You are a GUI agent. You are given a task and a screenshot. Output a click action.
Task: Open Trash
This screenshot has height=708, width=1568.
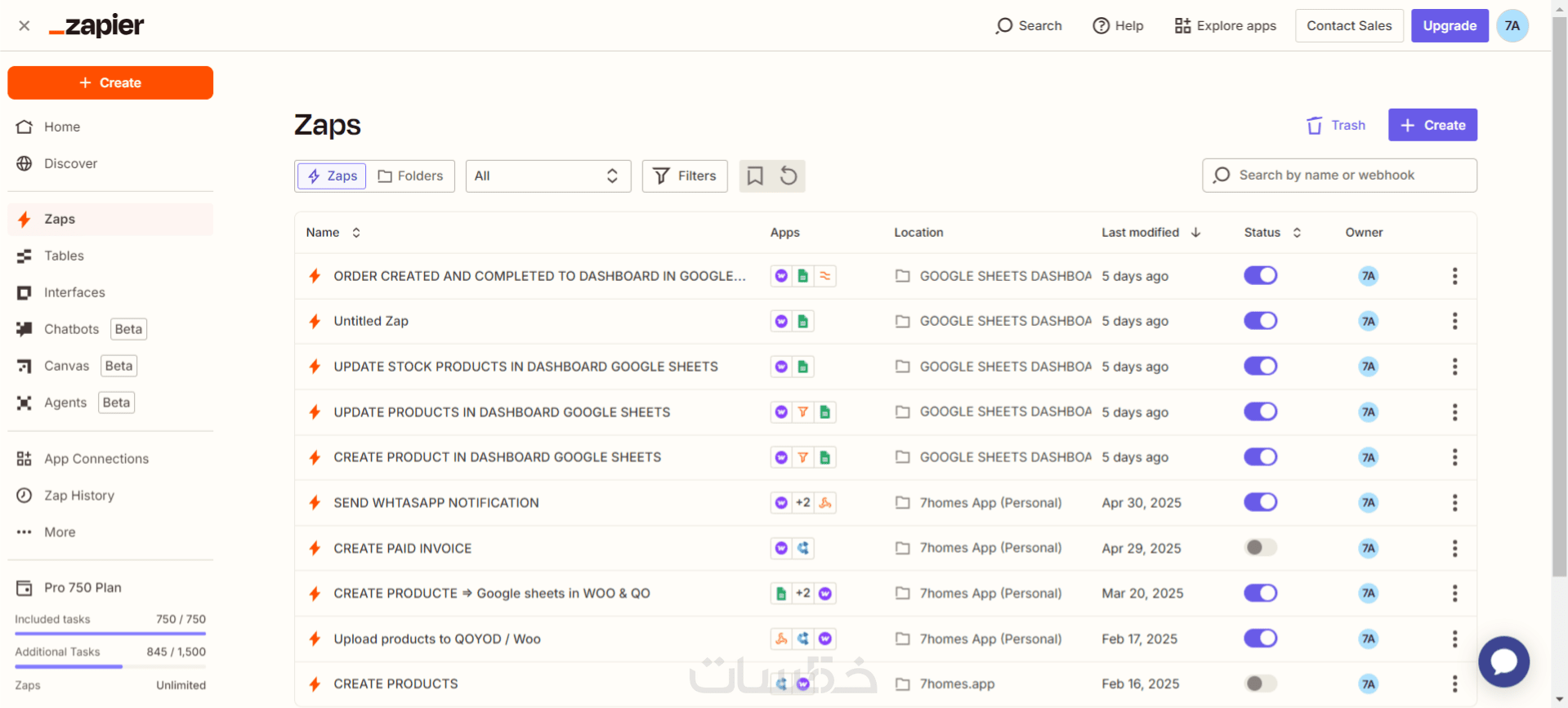(x=1336, y=126)
